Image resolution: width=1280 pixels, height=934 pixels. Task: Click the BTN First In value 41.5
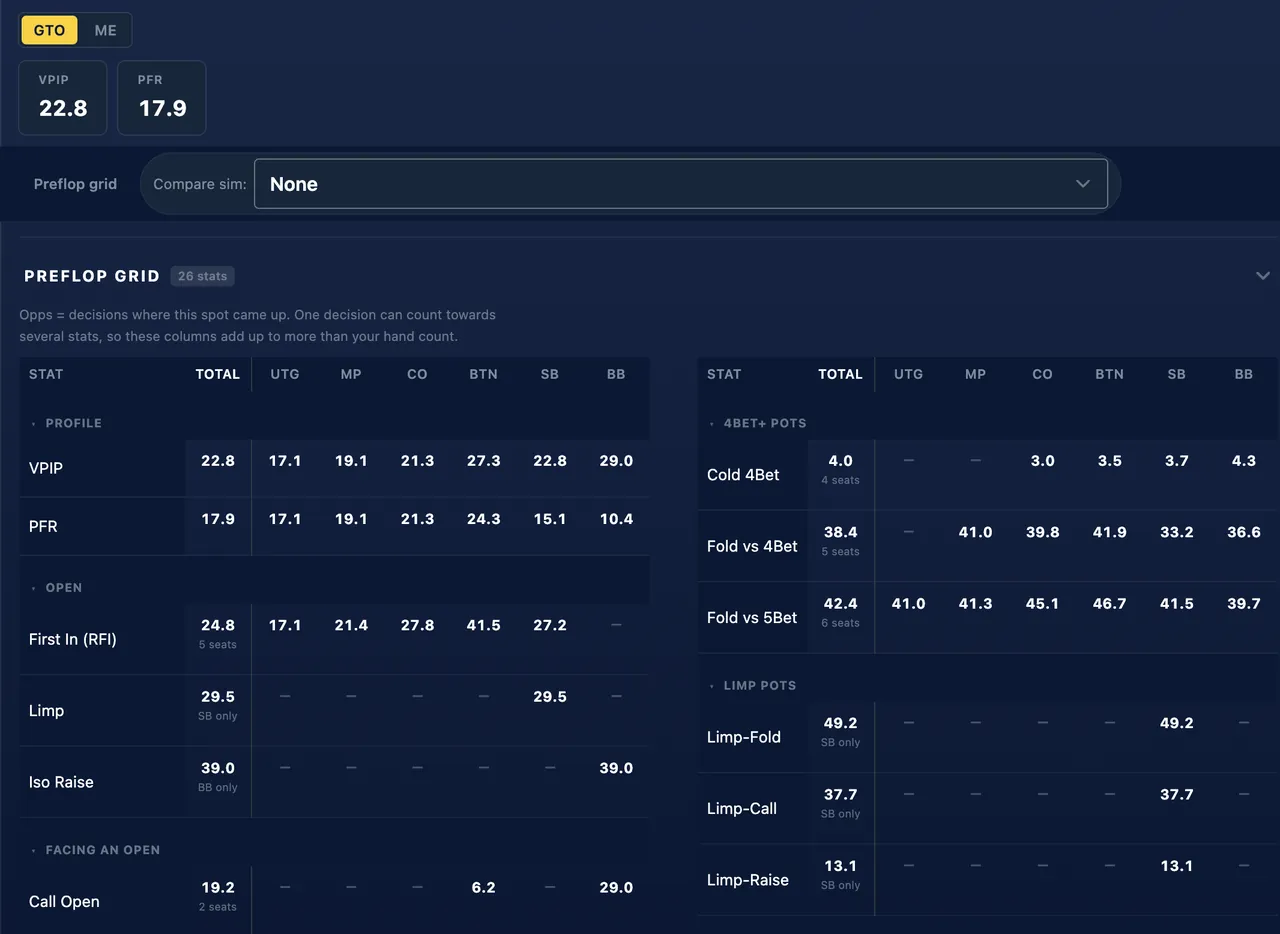tap(483, 625)
